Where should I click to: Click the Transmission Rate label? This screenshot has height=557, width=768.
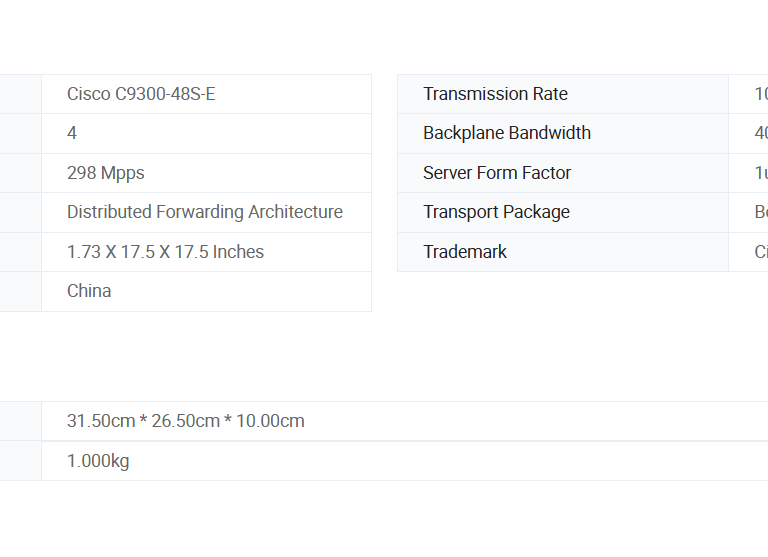coord(495,94)
